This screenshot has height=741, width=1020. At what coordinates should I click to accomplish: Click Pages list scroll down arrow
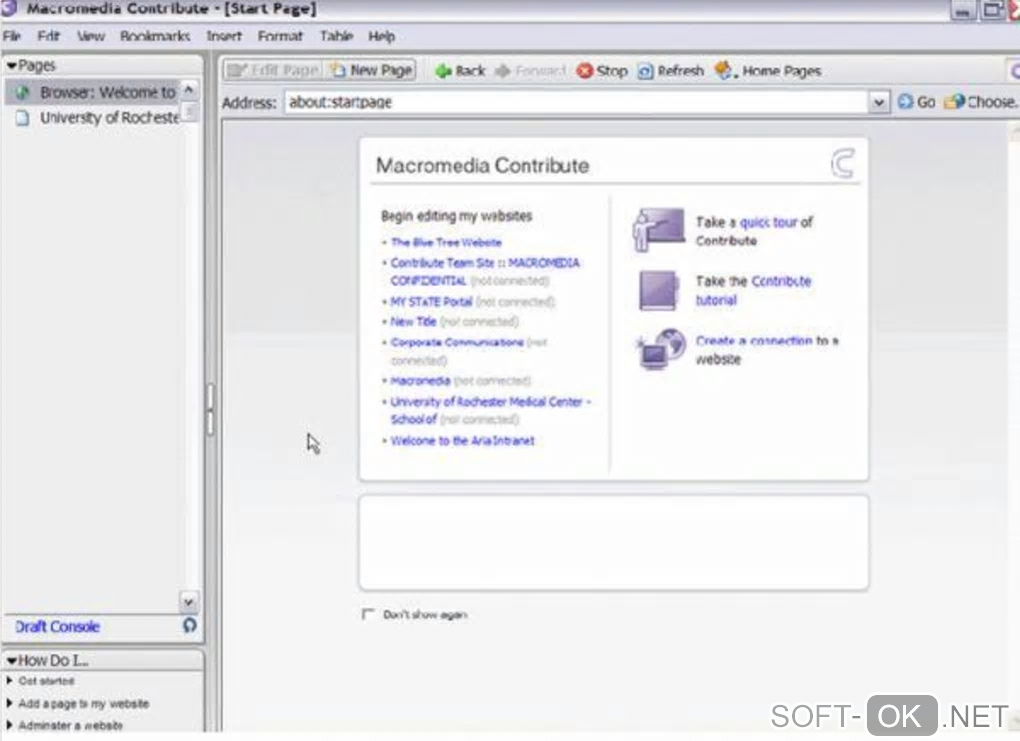189,602
